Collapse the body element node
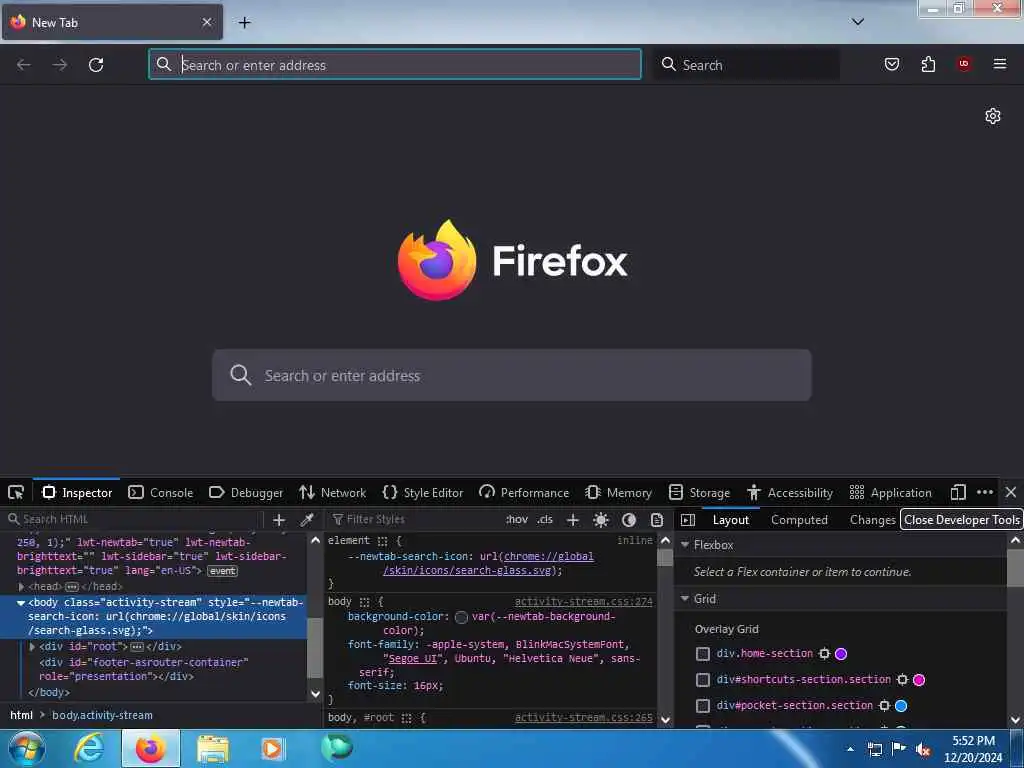Image resolution: width=1024 pixels, height=768 pixels. [x=21, y=602]
